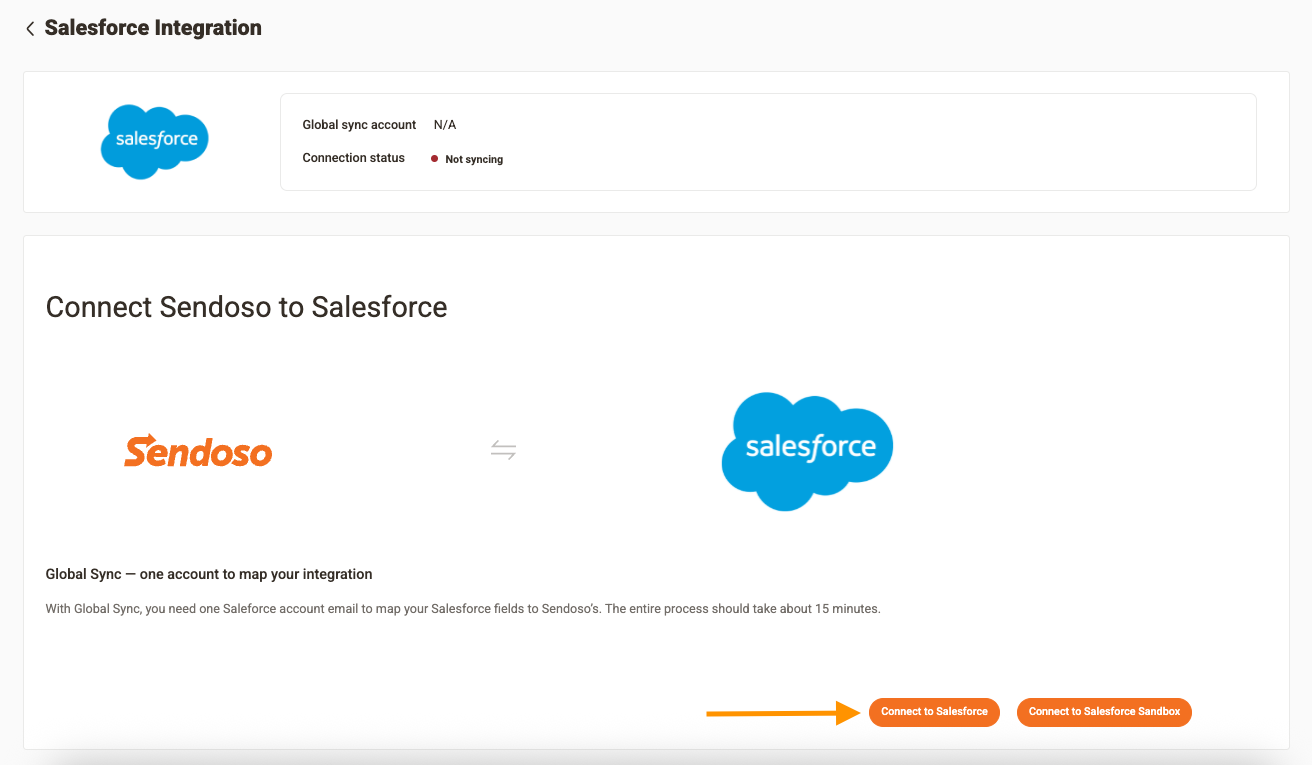This screenshot has height=765, width=1312.
Task: Click the Global Sync one account subheading
Action: click(x=209, y=574)
